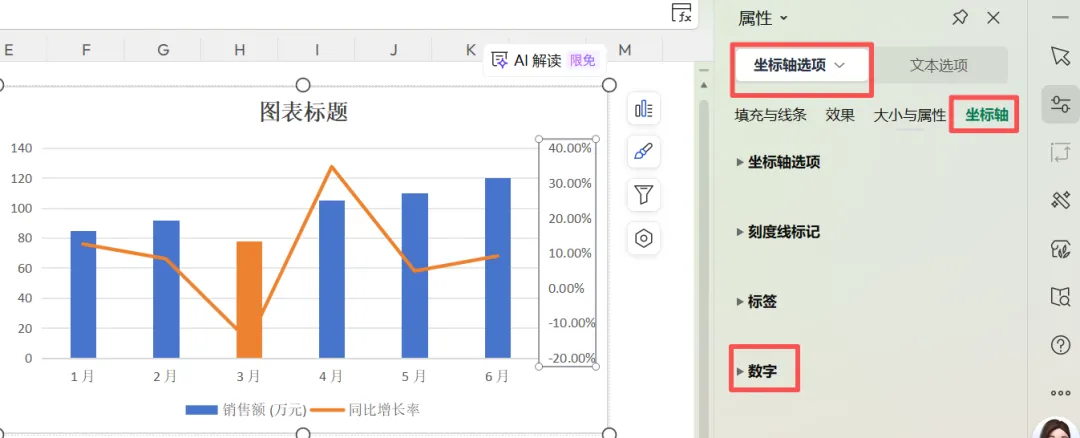
Task: Open the chart filter funnel button
Action: coord(644,195)
